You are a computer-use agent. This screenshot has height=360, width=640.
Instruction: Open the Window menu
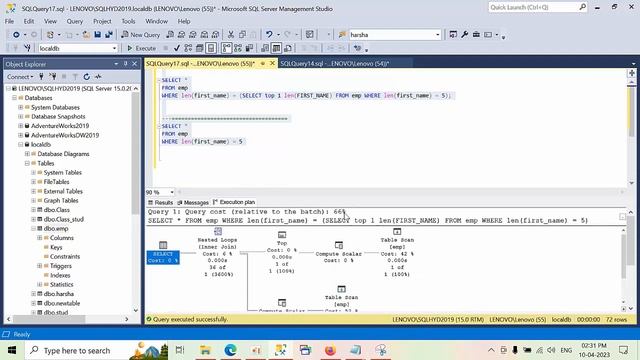(x=156, y=21)
